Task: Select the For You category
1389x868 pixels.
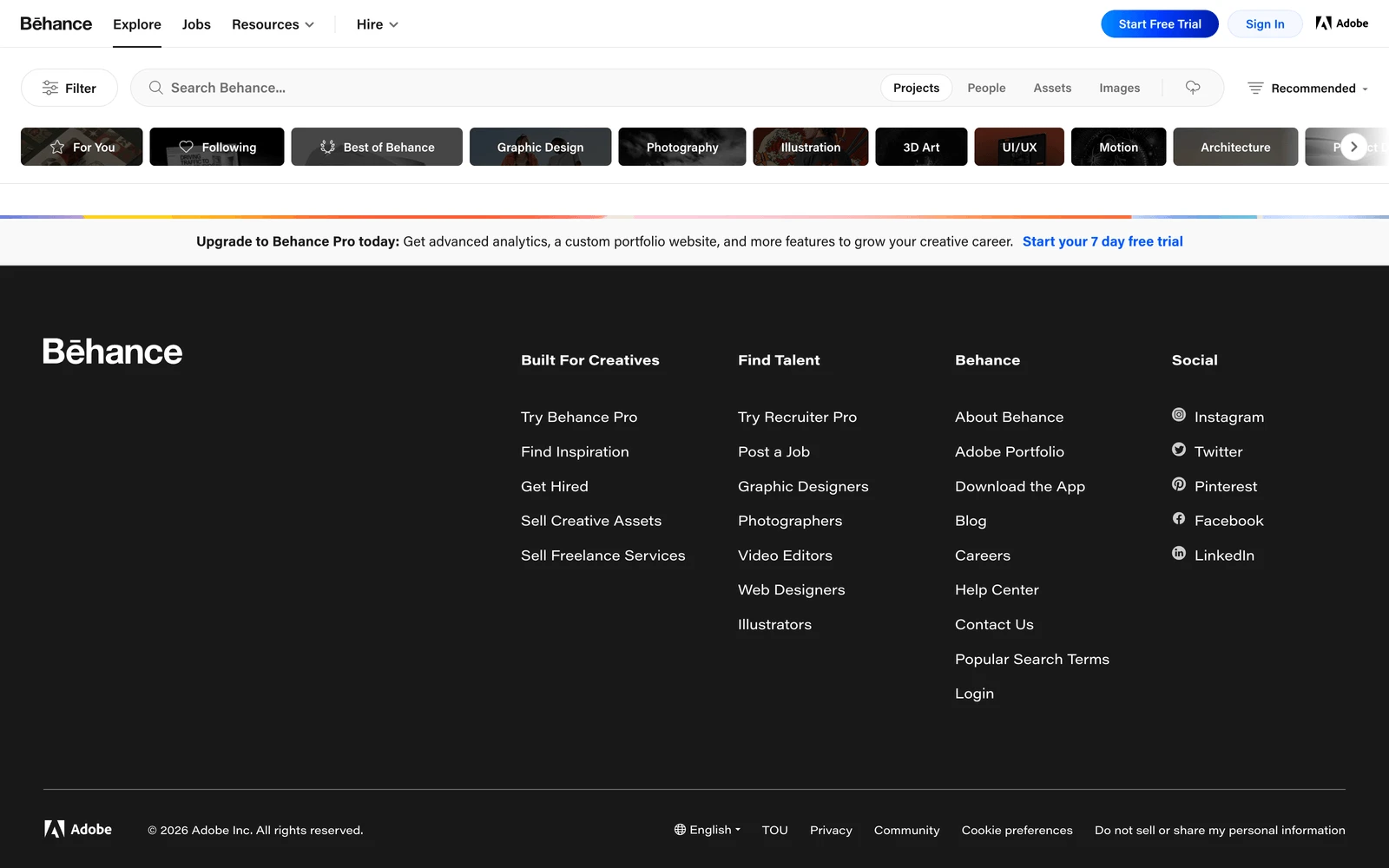Action: (x=82, y=147)
